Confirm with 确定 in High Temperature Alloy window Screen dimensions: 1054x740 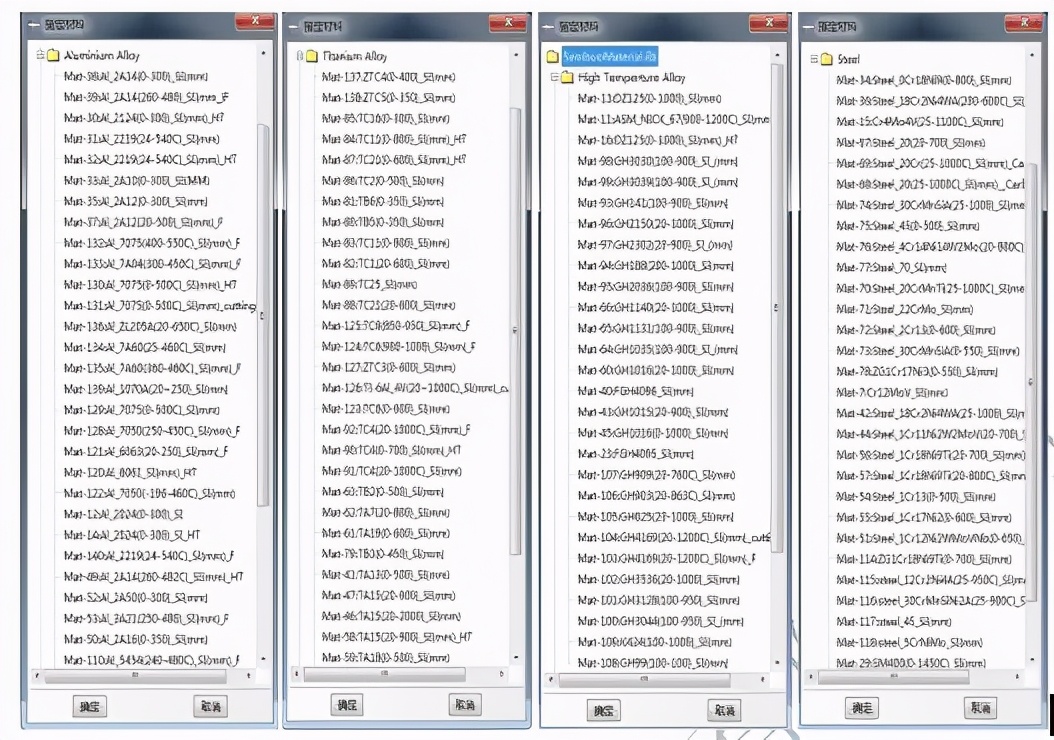point(604,710)
